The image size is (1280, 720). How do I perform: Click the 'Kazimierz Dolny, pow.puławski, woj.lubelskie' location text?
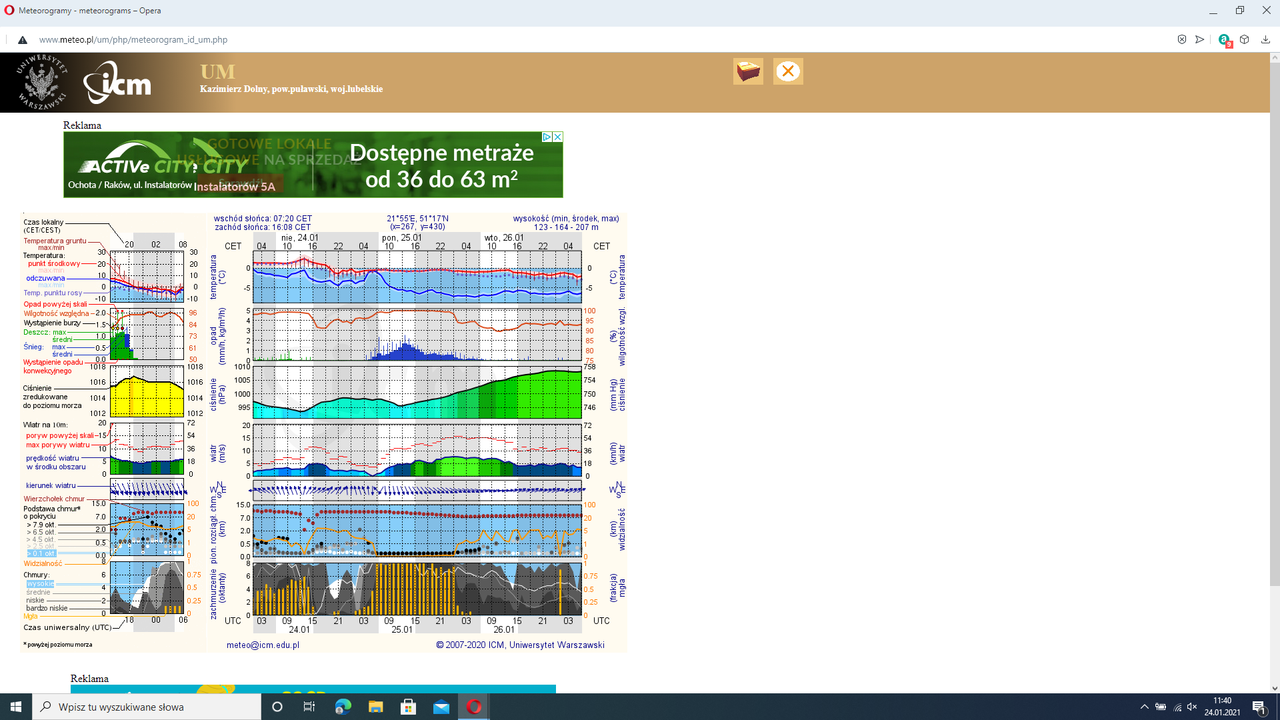click(291, 89)
